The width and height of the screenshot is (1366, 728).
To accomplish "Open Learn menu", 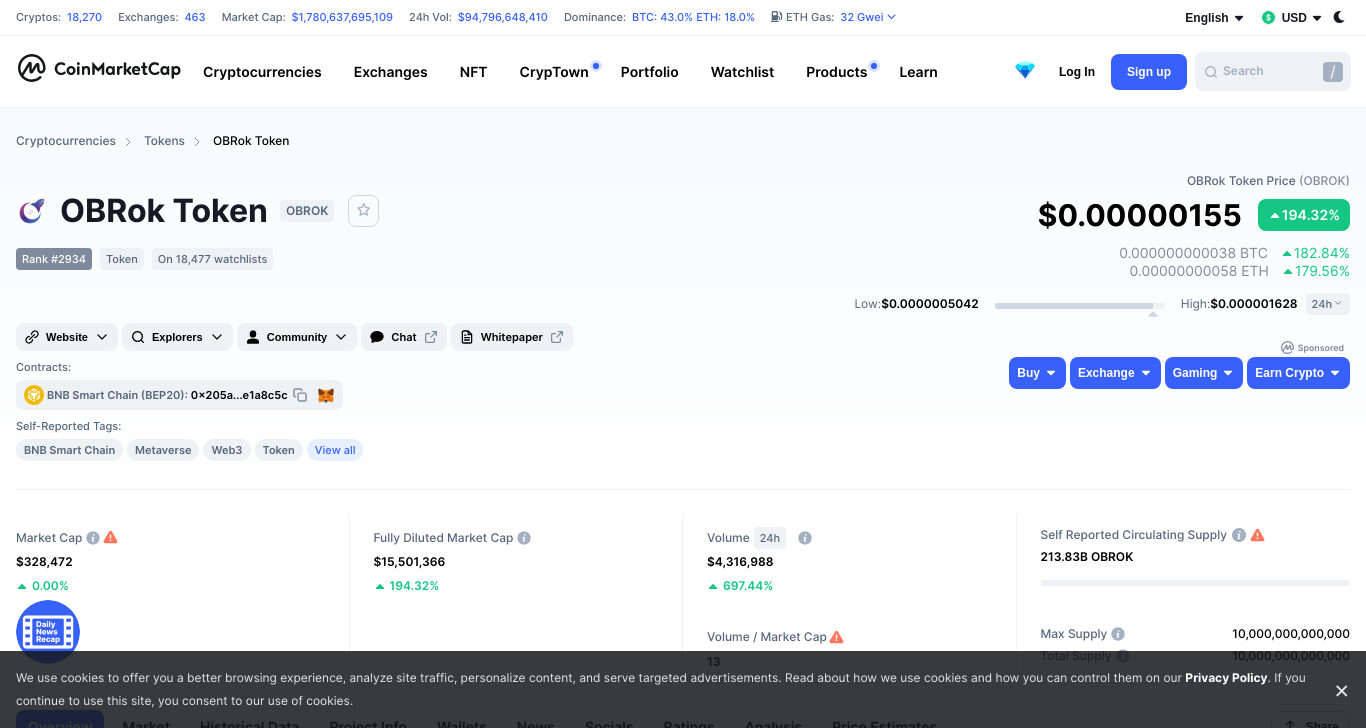I will tap(918, 72).
